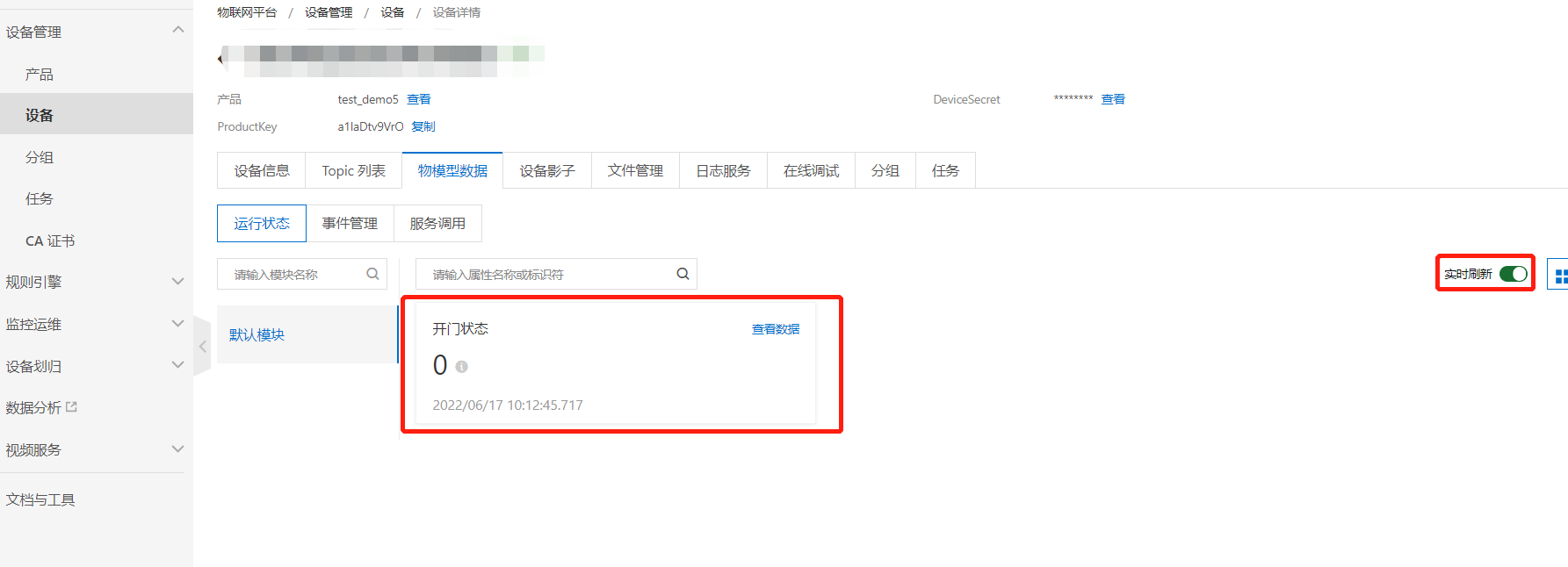The height and width of the screenshot is (567, 1568).
Task: Open 设备 in the sidebar
Action: [x=97, y=114]
